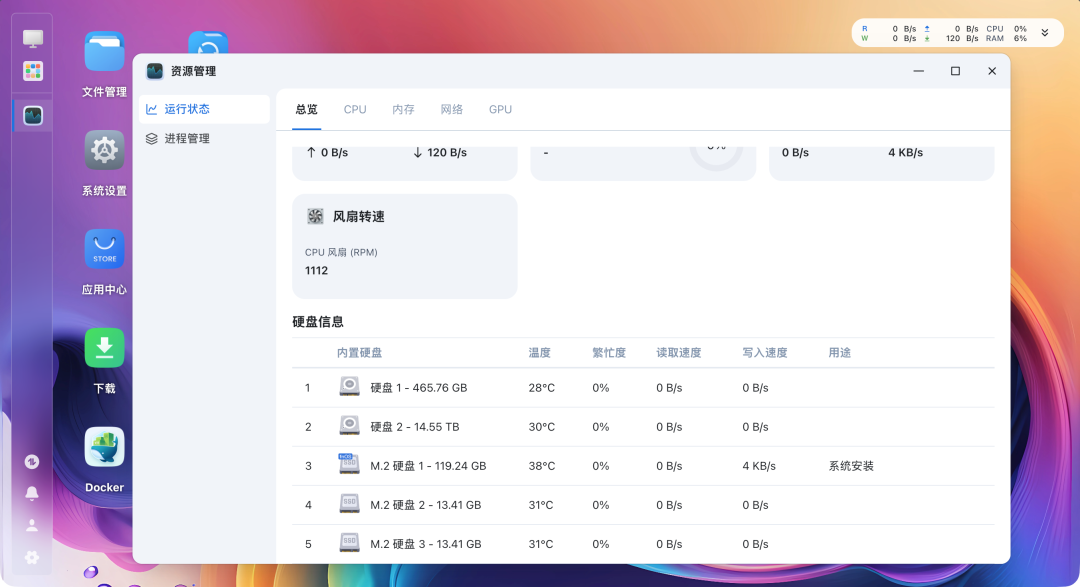Open the 网络 tab
Viewport: 1080px width, 587px height.
451,109
